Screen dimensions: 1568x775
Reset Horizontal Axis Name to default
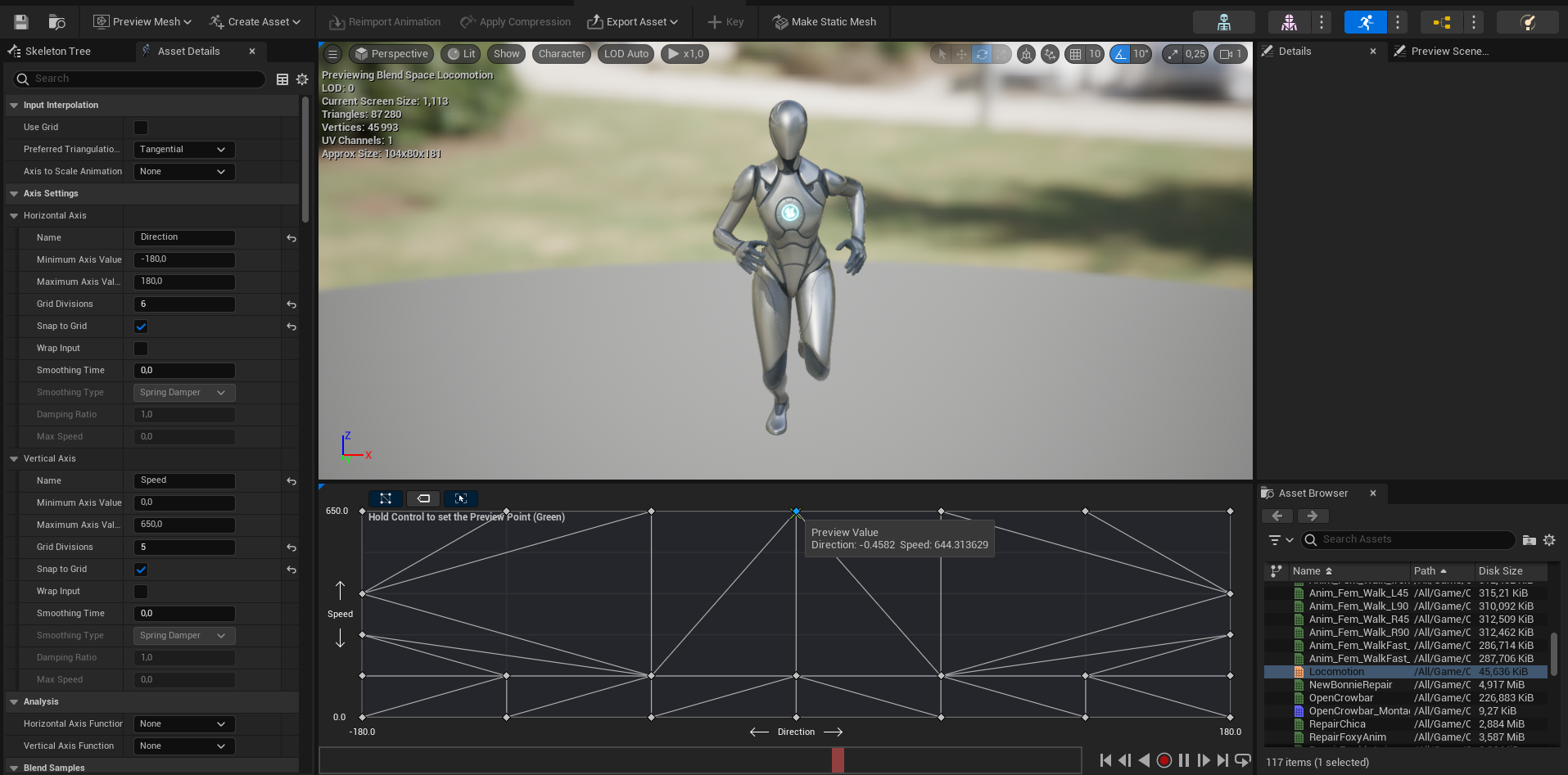tap(291, 238)
